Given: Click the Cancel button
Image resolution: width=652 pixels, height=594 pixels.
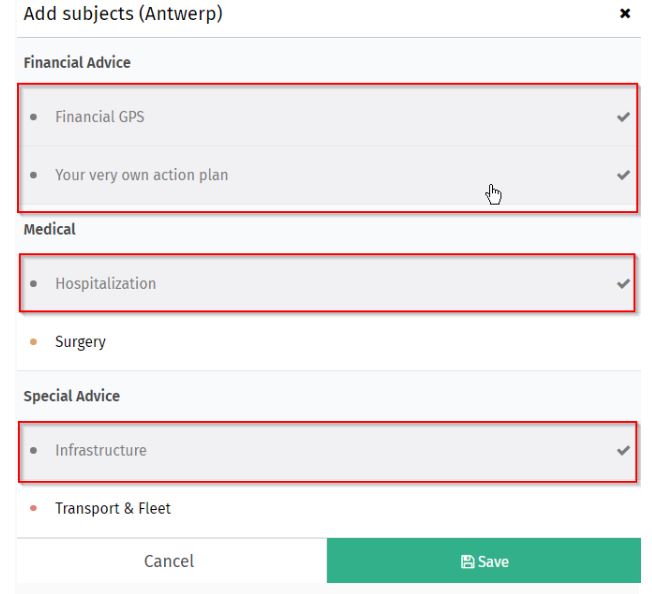Looking at the screenshot, I should pyautogui.click(x=169, y=561).
